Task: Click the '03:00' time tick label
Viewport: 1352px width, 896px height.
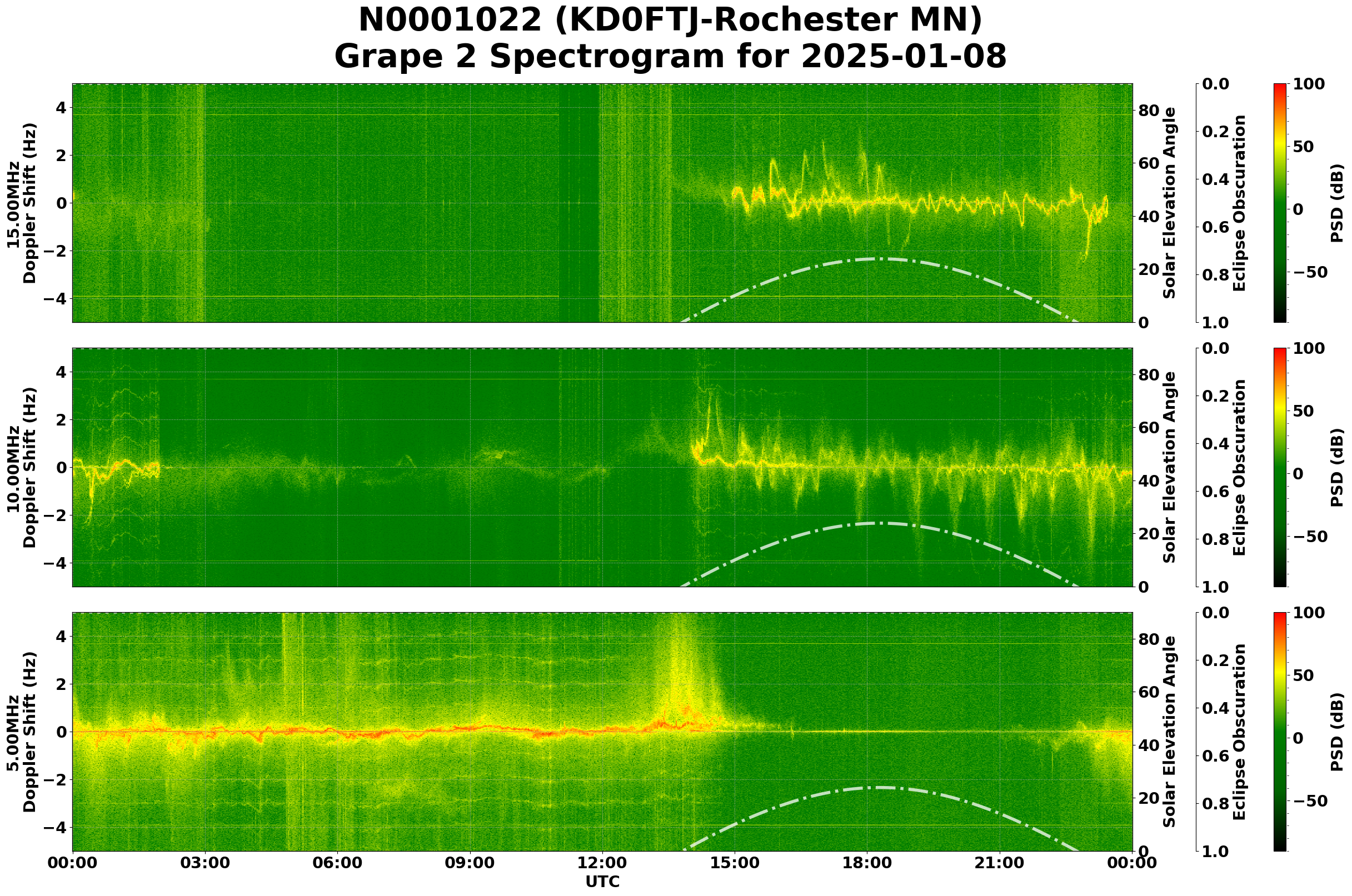Action: coord(204,863)
